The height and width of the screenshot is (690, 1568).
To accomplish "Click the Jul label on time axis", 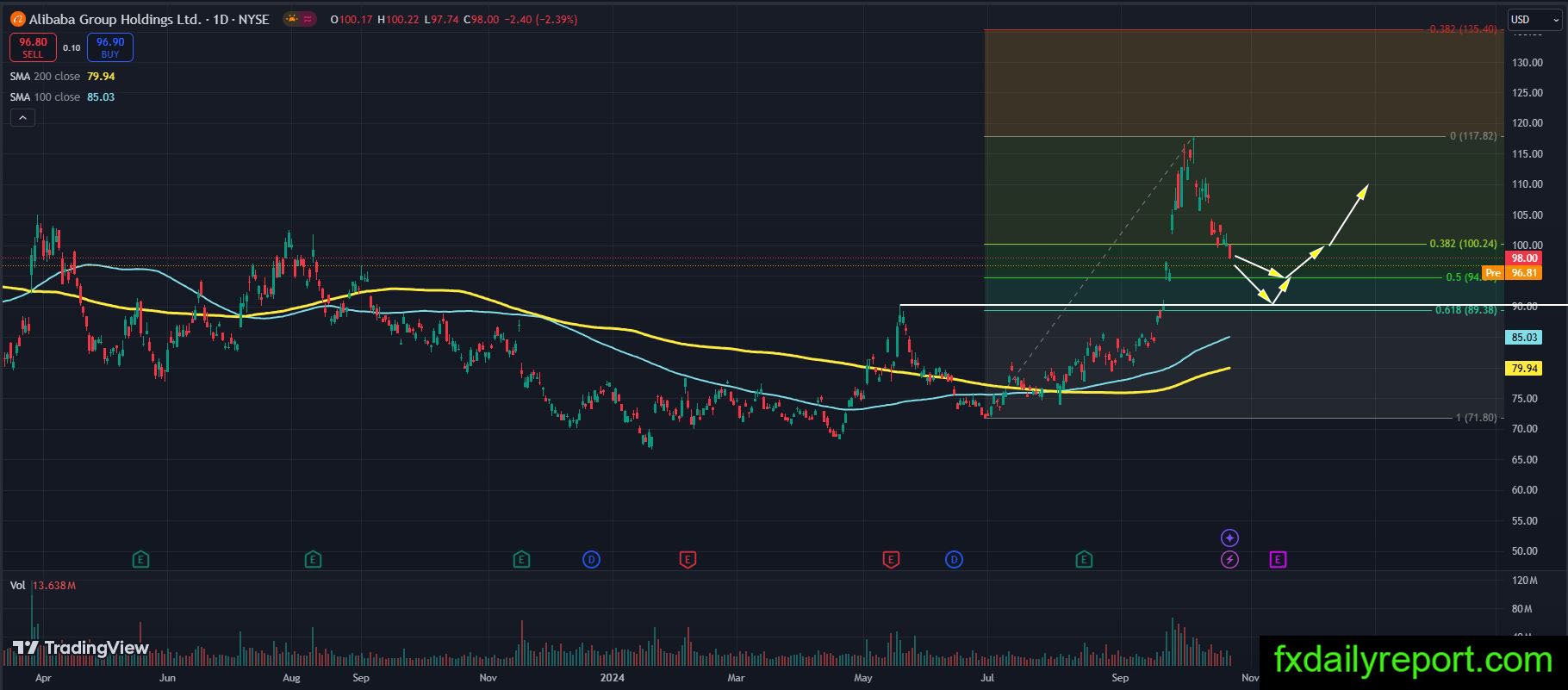I will 987,678.
